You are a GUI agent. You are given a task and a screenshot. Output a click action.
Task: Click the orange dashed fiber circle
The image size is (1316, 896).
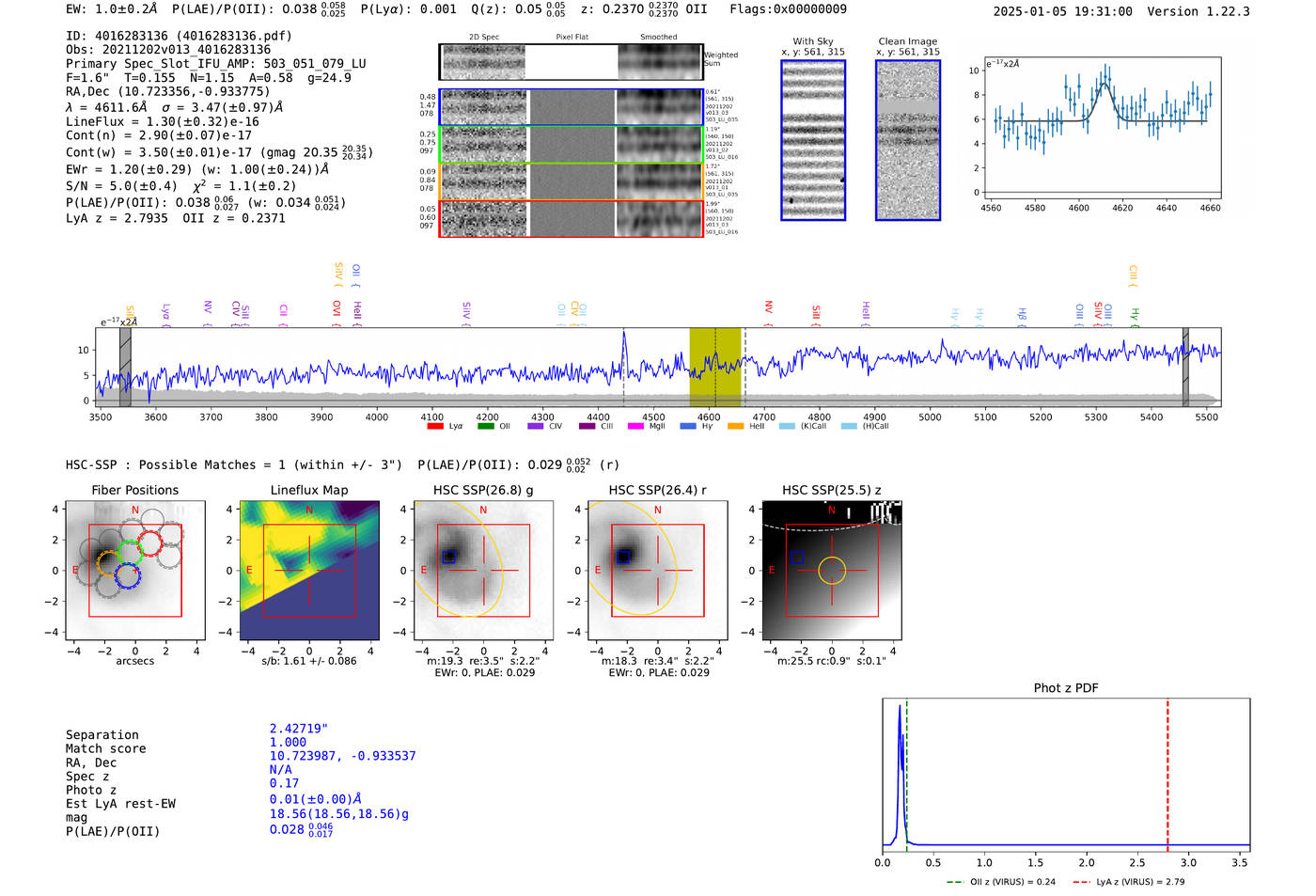click(x=110, y=564)
